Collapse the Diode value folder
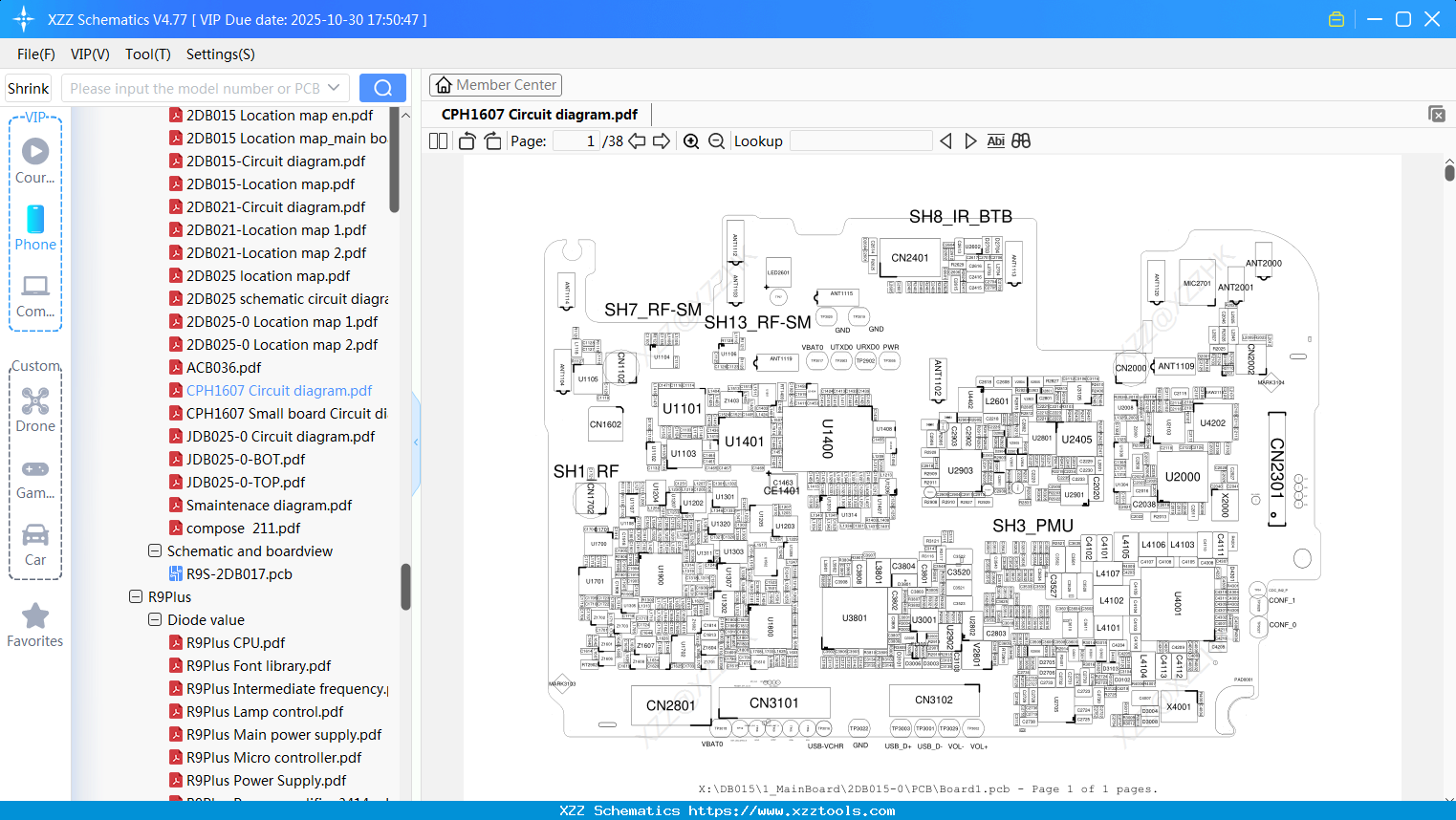The height and width of the screenshot is (820, 1456). [154, 619]
